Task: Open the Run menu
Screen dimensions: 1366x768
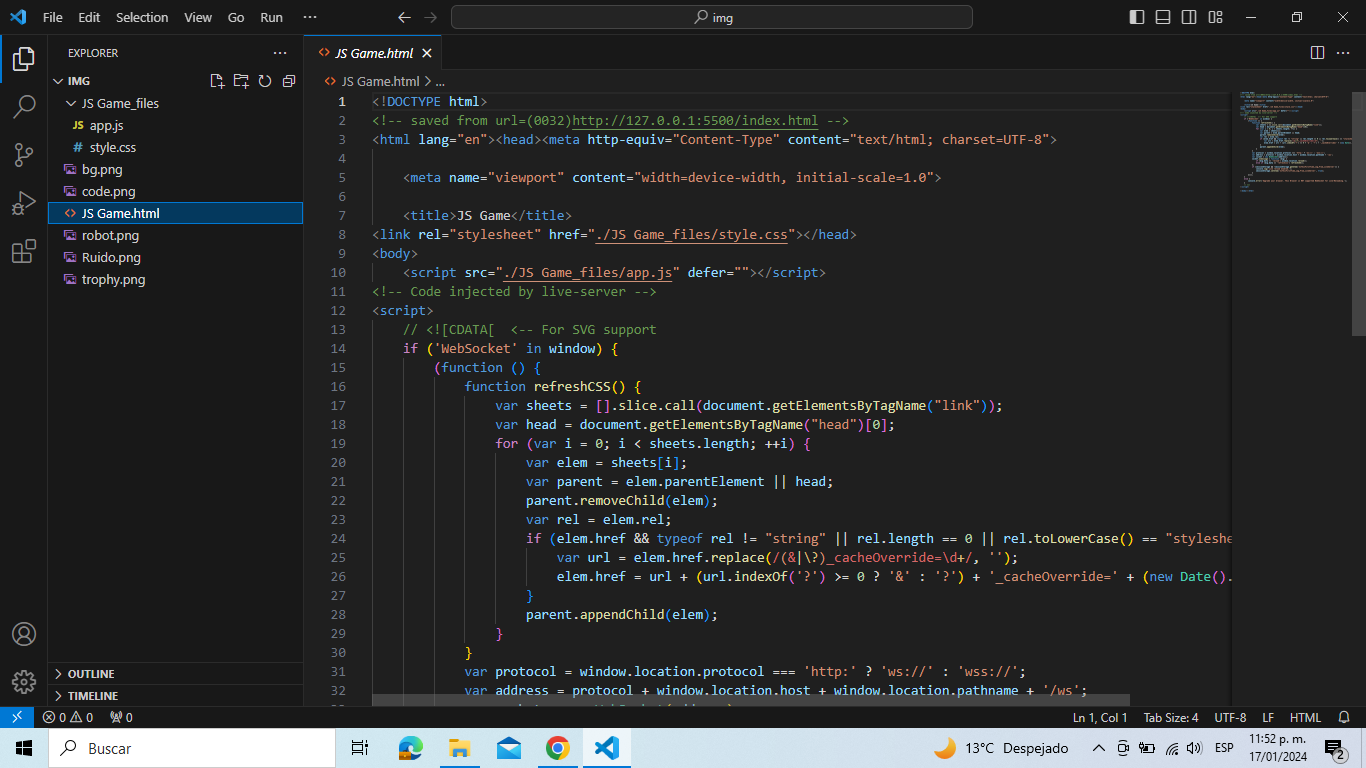Action: (271, 17)
